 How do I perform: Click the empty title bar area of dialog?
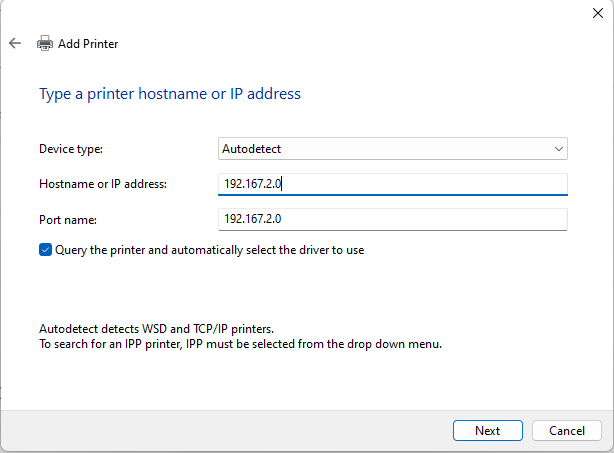click(300, 13)
